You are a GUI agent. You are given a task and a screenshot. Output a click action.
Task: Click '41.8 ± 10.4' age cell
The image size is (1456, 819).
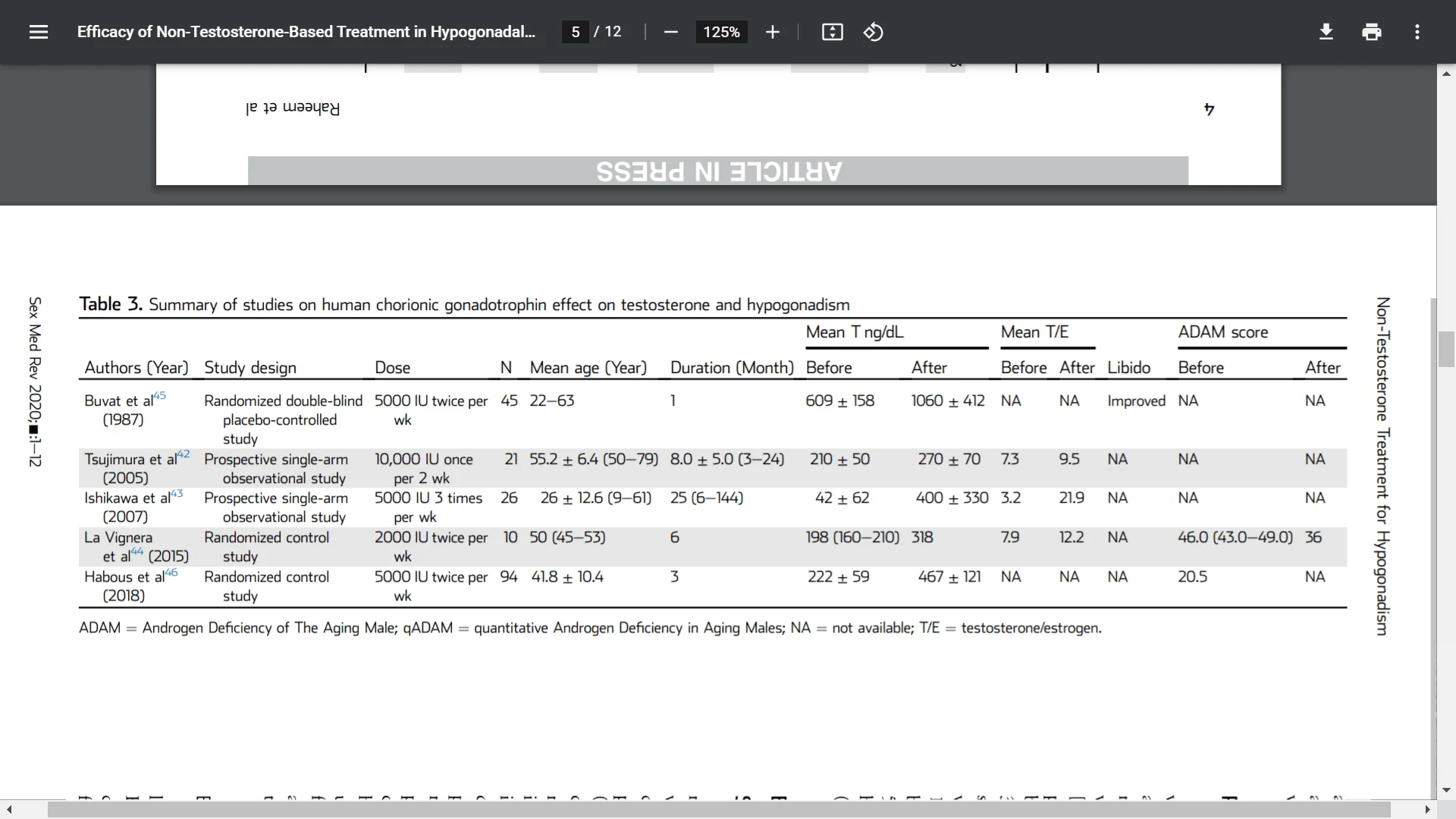567,576
